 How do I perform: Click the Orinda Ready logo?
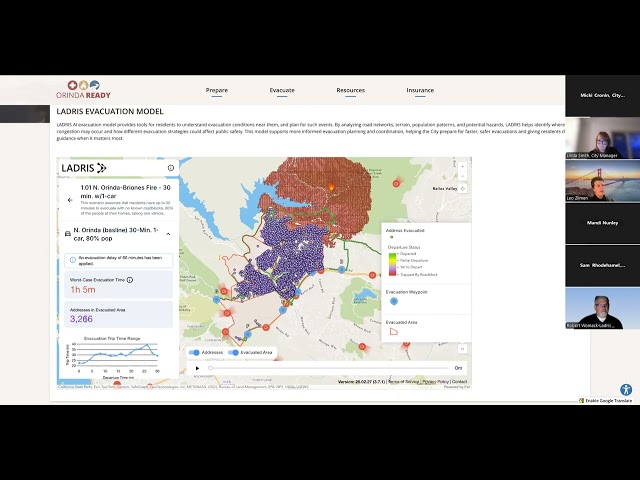click(x=83, y=90)
